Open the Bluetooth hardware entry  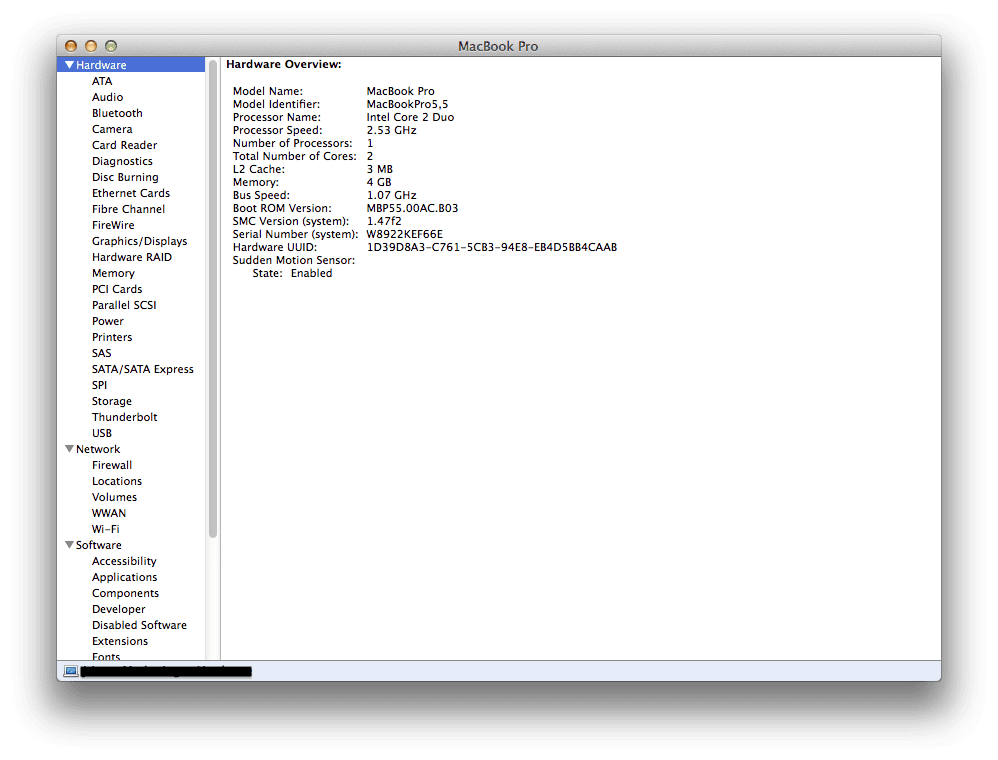point(117,113)
